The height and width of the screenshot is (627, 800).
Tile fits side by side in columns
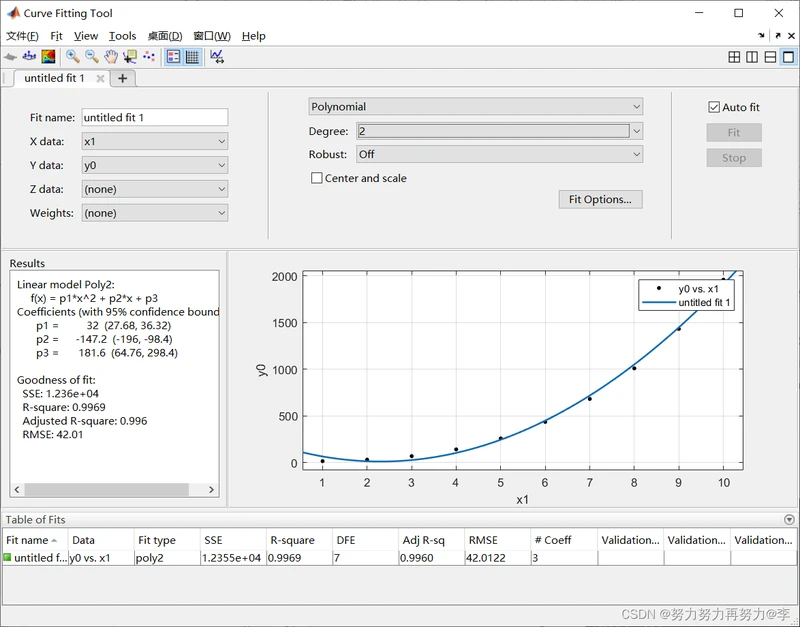(752, 57)
